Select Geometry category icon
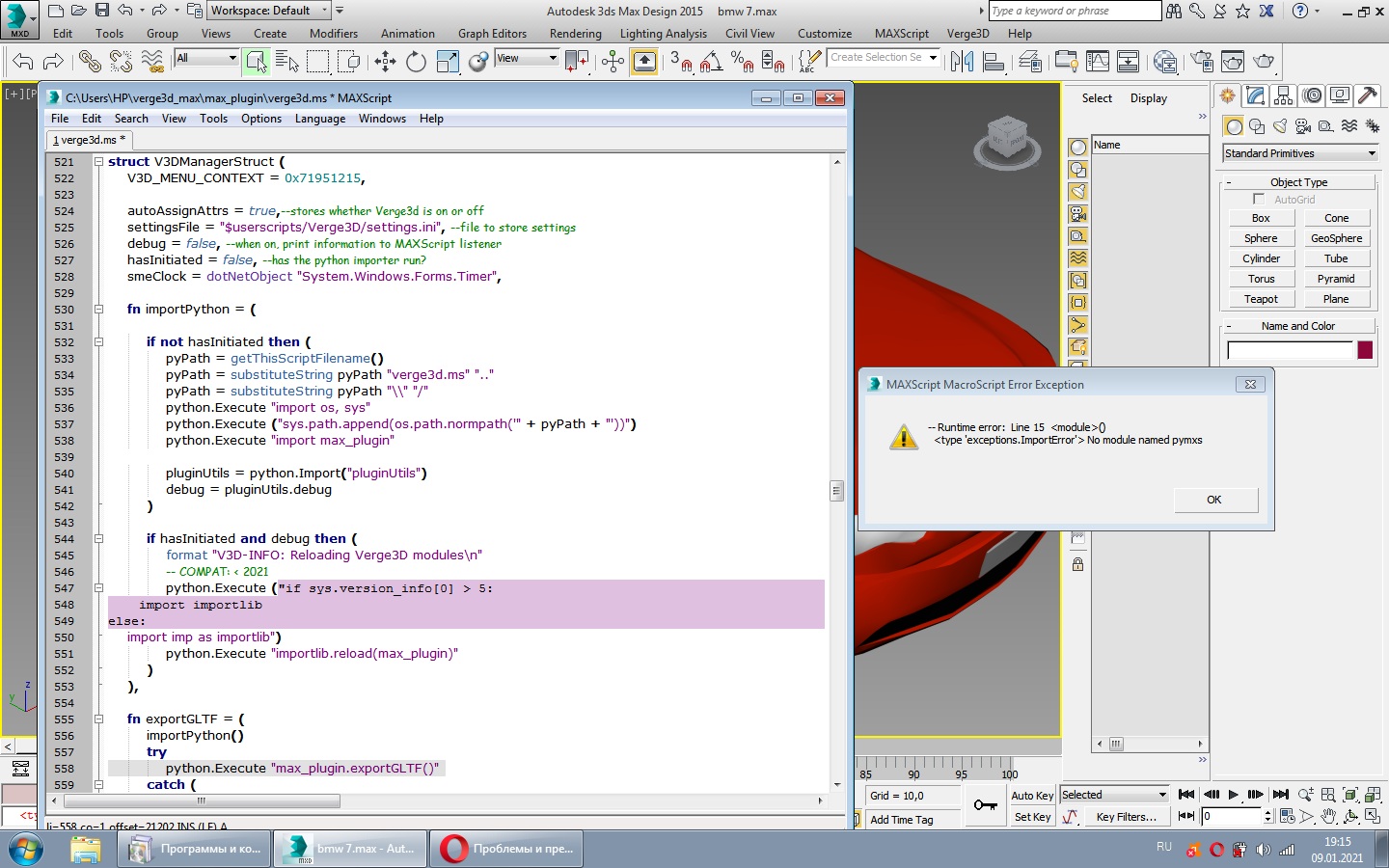The image size is (1389, 868). click(x=1233, y=126)
